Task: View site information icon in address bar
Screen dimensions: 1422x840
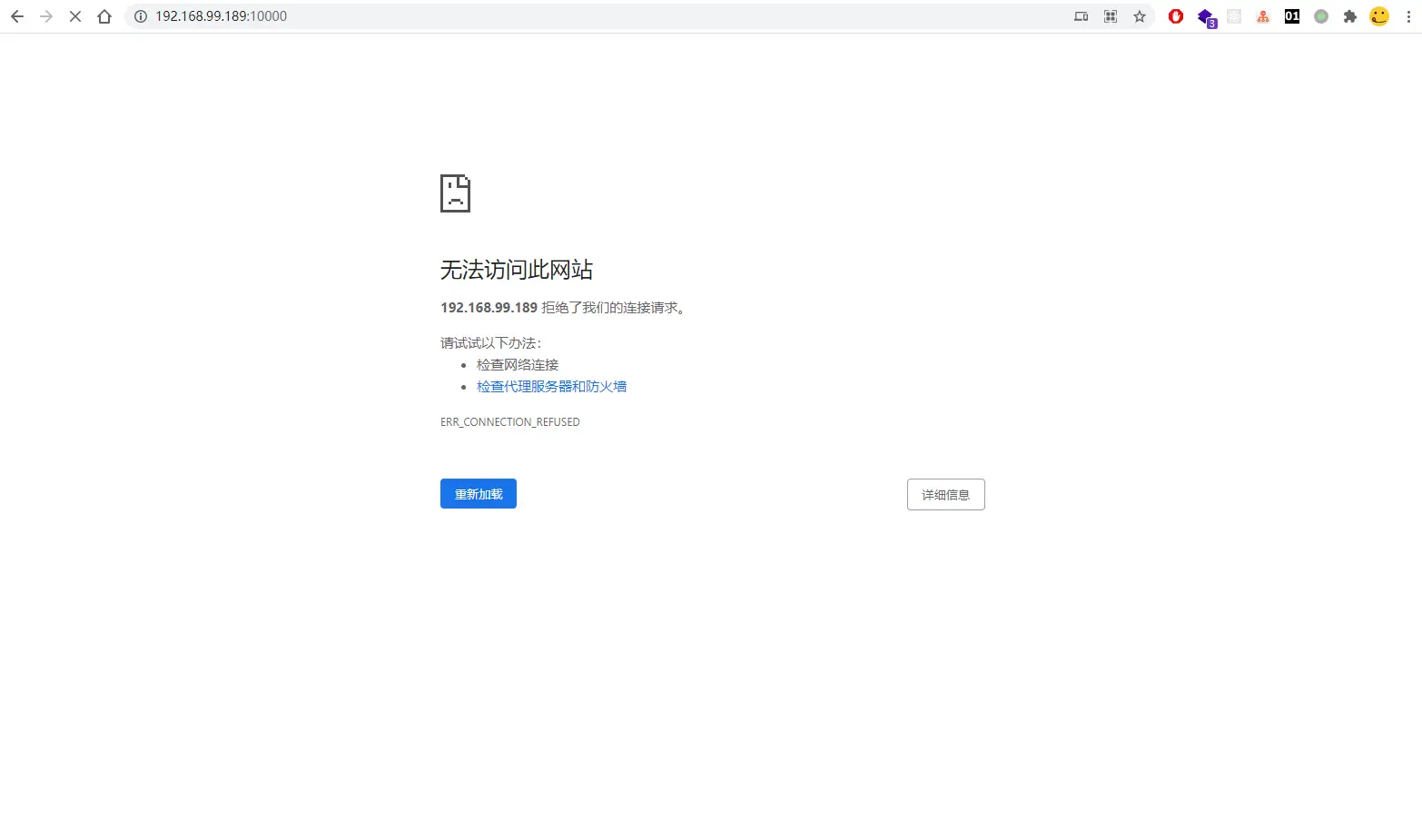Action: [x=141, y=16]
